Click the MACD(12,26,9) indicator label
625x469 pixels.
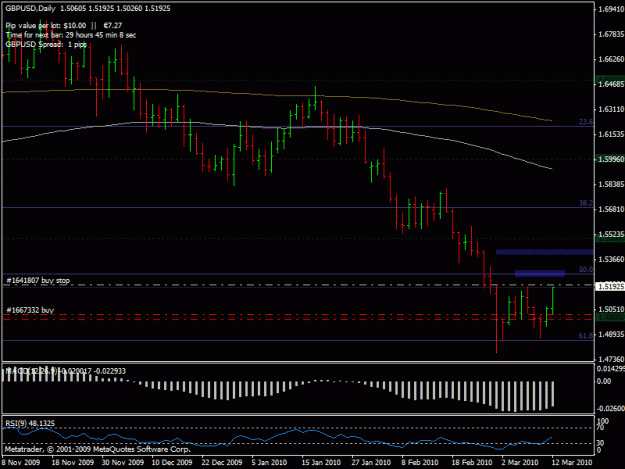32,371
